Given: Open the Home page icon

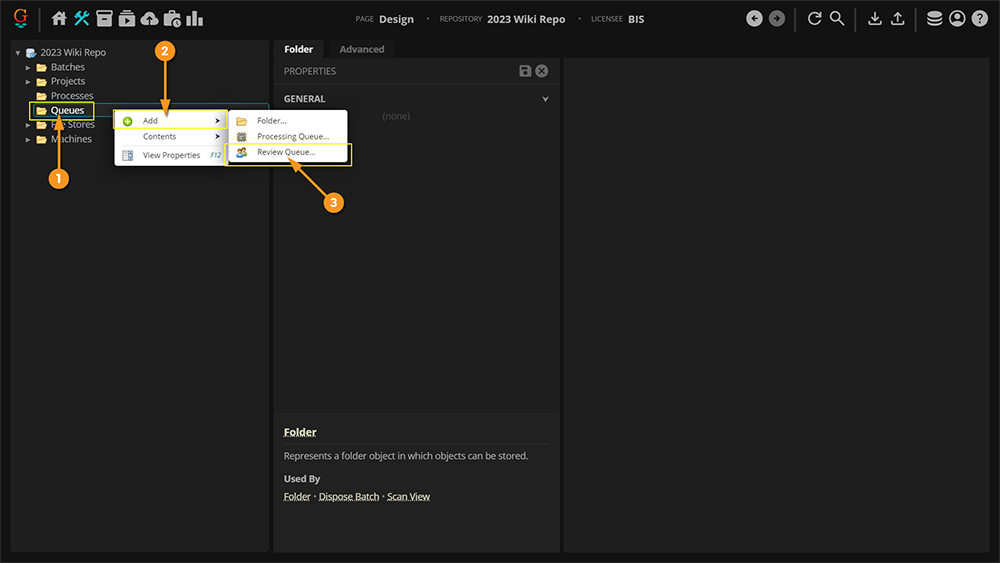Looking at the screenshot, I should (59, 19).
